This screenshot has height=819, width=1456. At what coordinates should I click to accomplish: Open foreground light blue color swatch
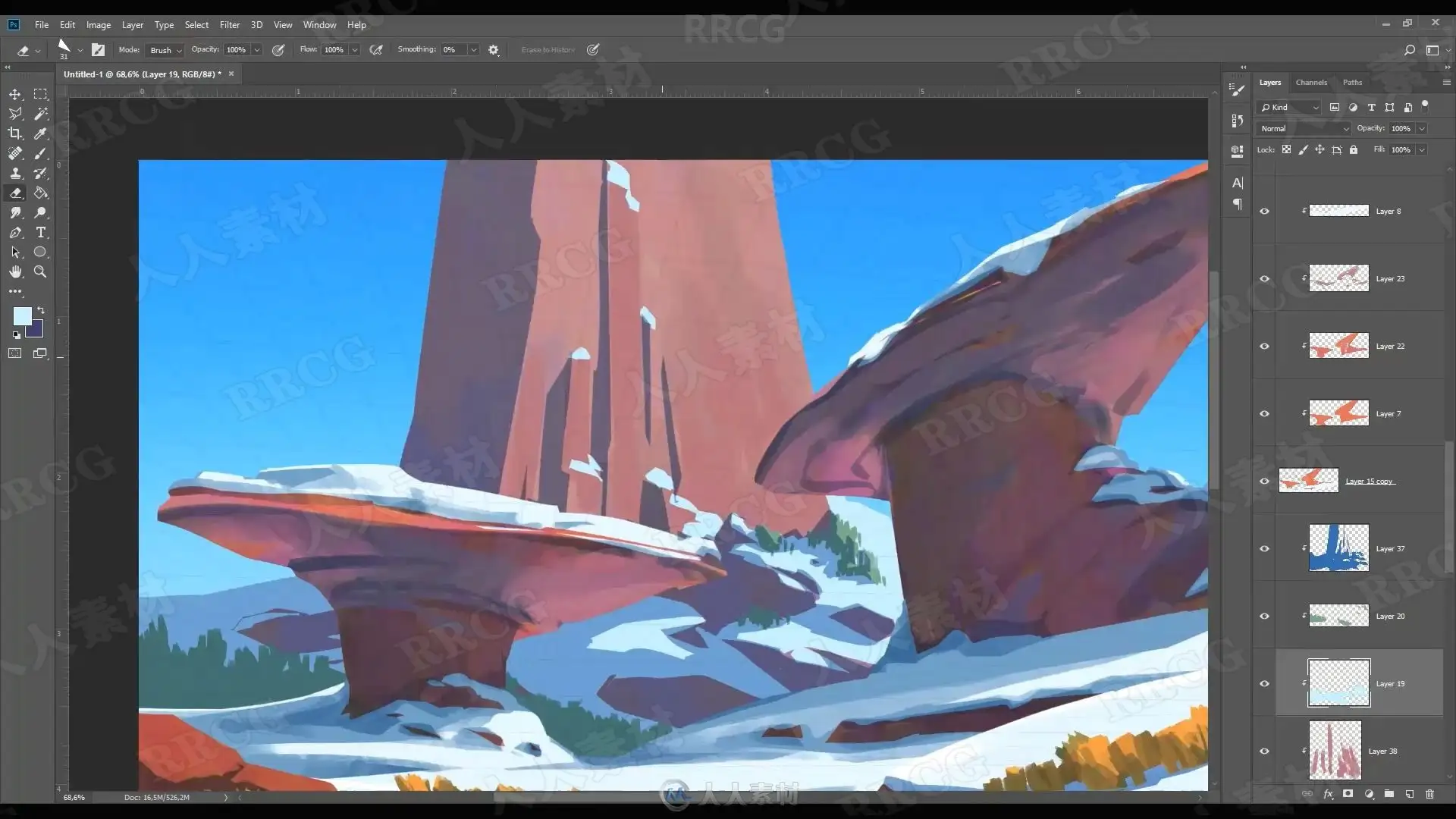22,315
